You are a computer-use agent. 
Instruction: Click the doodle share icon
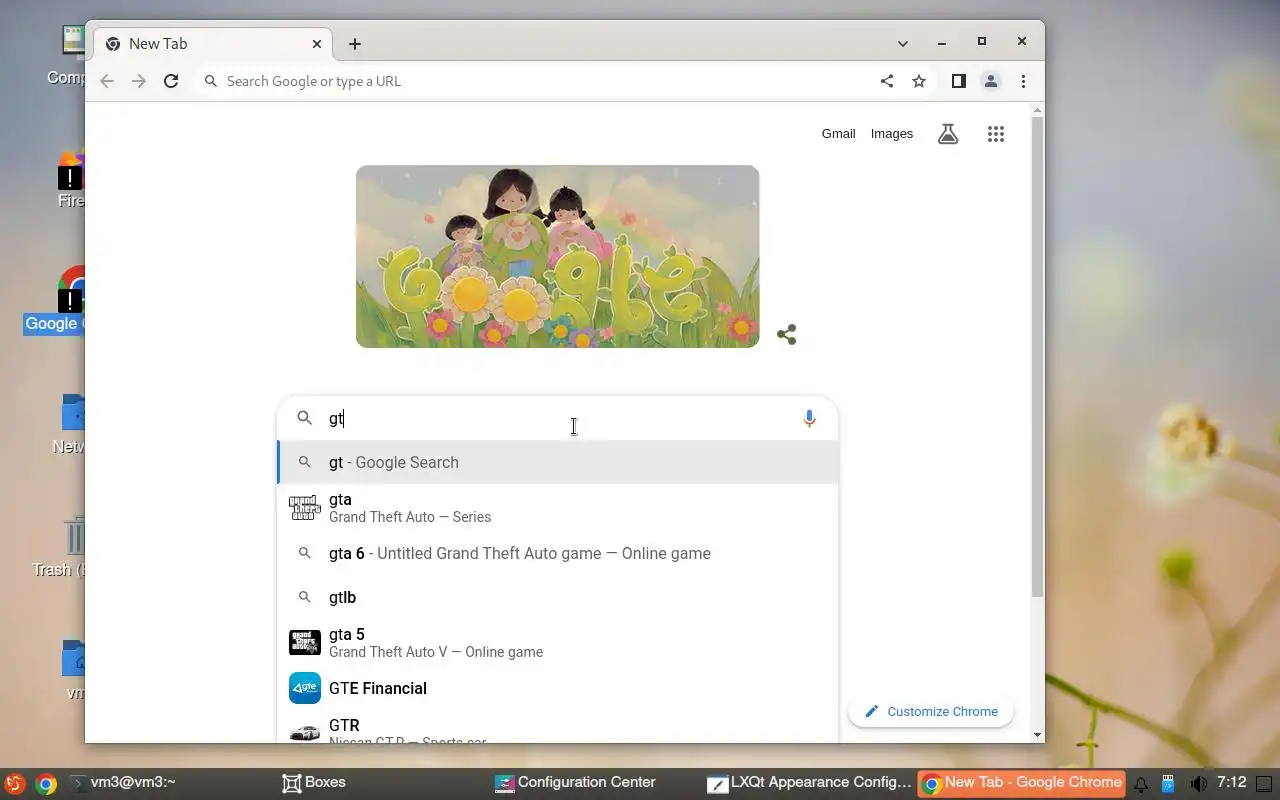point(787,334)
